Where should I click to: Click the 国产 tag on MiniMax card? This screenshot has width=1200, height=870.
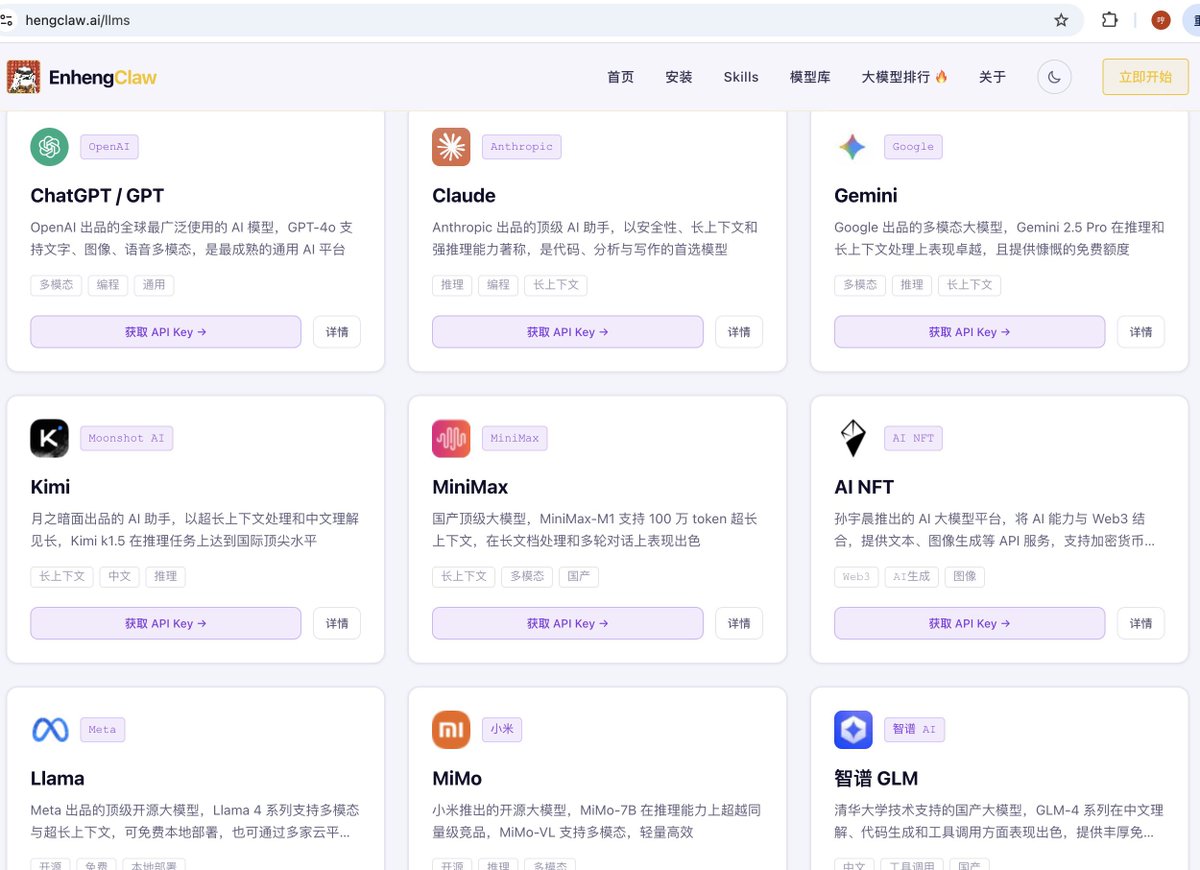click(579, 576)
